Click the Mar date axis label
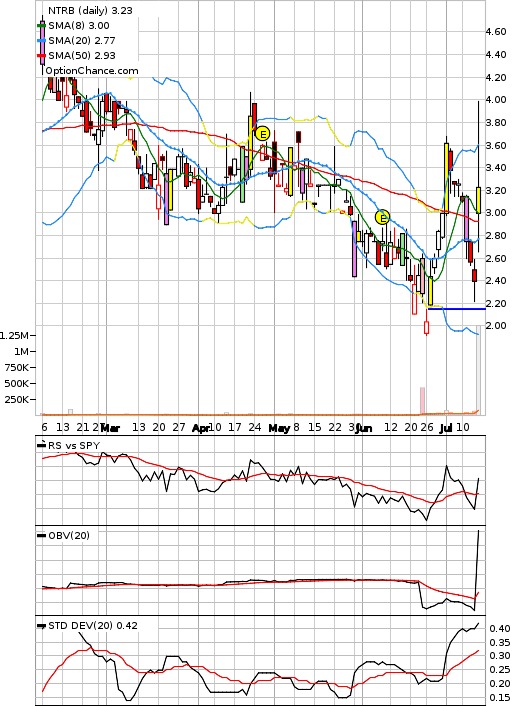526x706 pixels. click(110, 428)
